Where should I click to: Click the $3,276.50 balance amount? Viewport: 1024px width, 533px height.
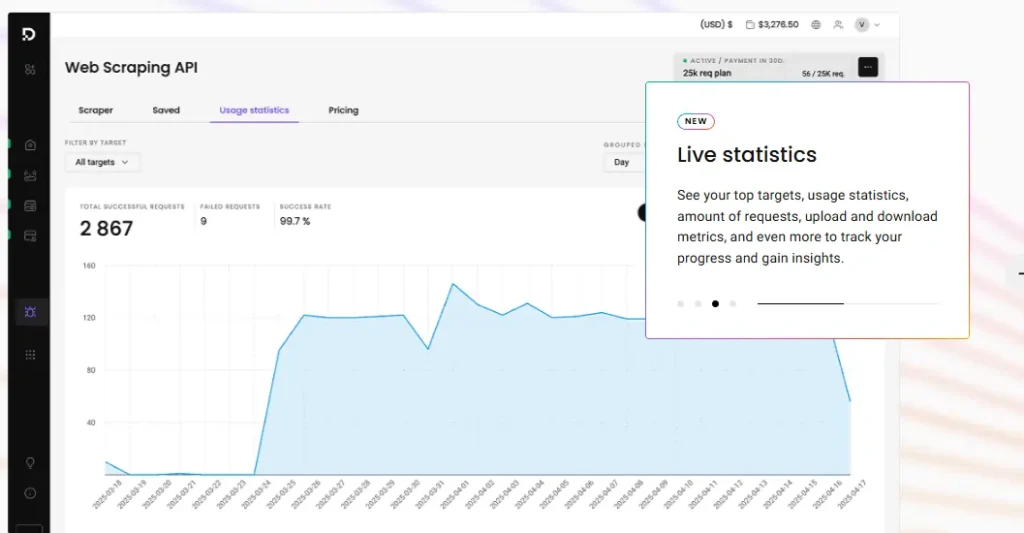tap(778, 25)
